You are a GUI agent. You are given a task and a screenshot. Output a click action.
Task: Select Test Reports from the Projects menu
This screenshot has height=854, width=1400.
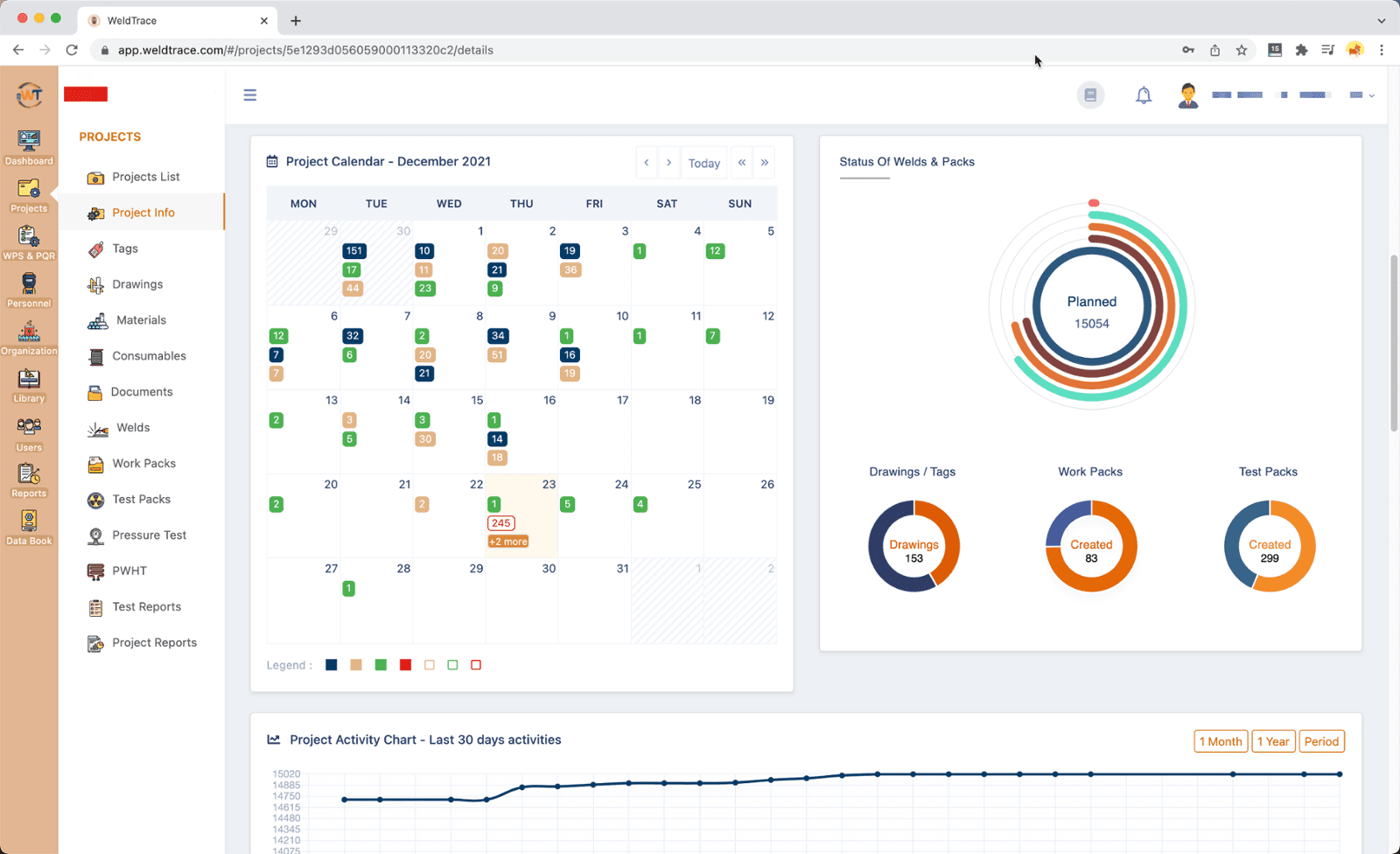click(x=146, y=606)
